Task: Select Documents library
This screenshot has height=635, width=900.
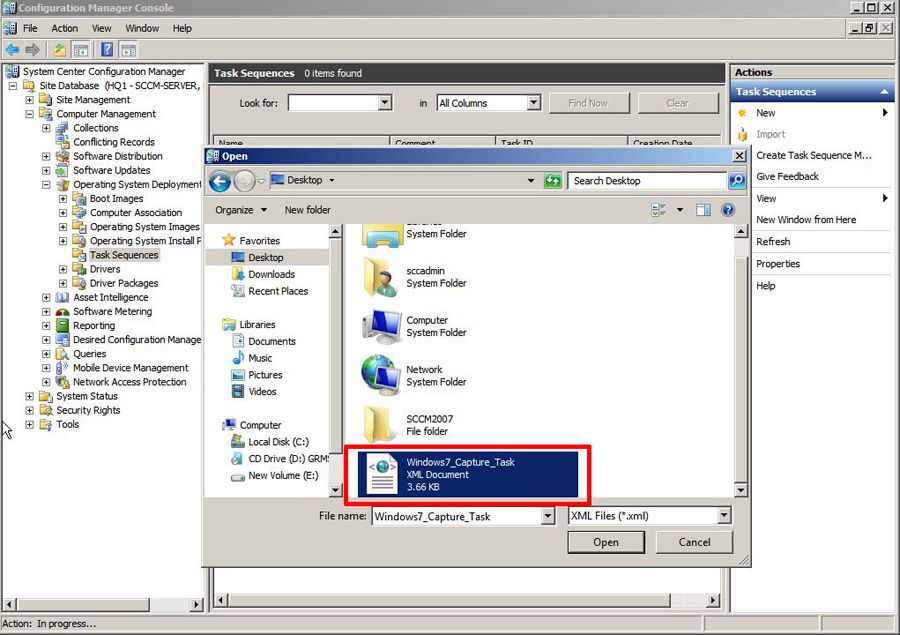Action: (x=271, y=341)
